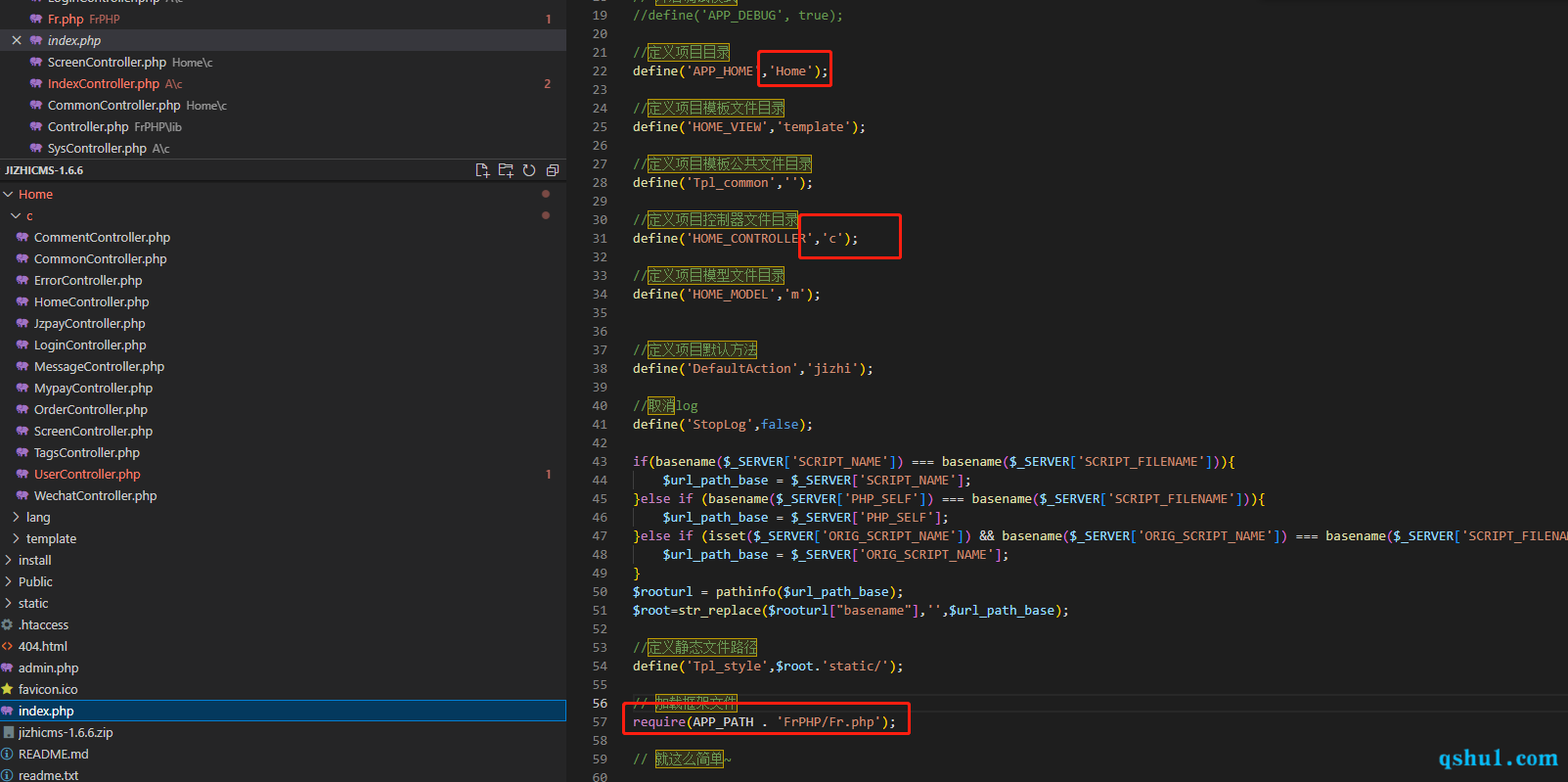The image size is (1568, 782).
Task: Click the 'Tpl_common' define on line 28
Action: point(723,182)
